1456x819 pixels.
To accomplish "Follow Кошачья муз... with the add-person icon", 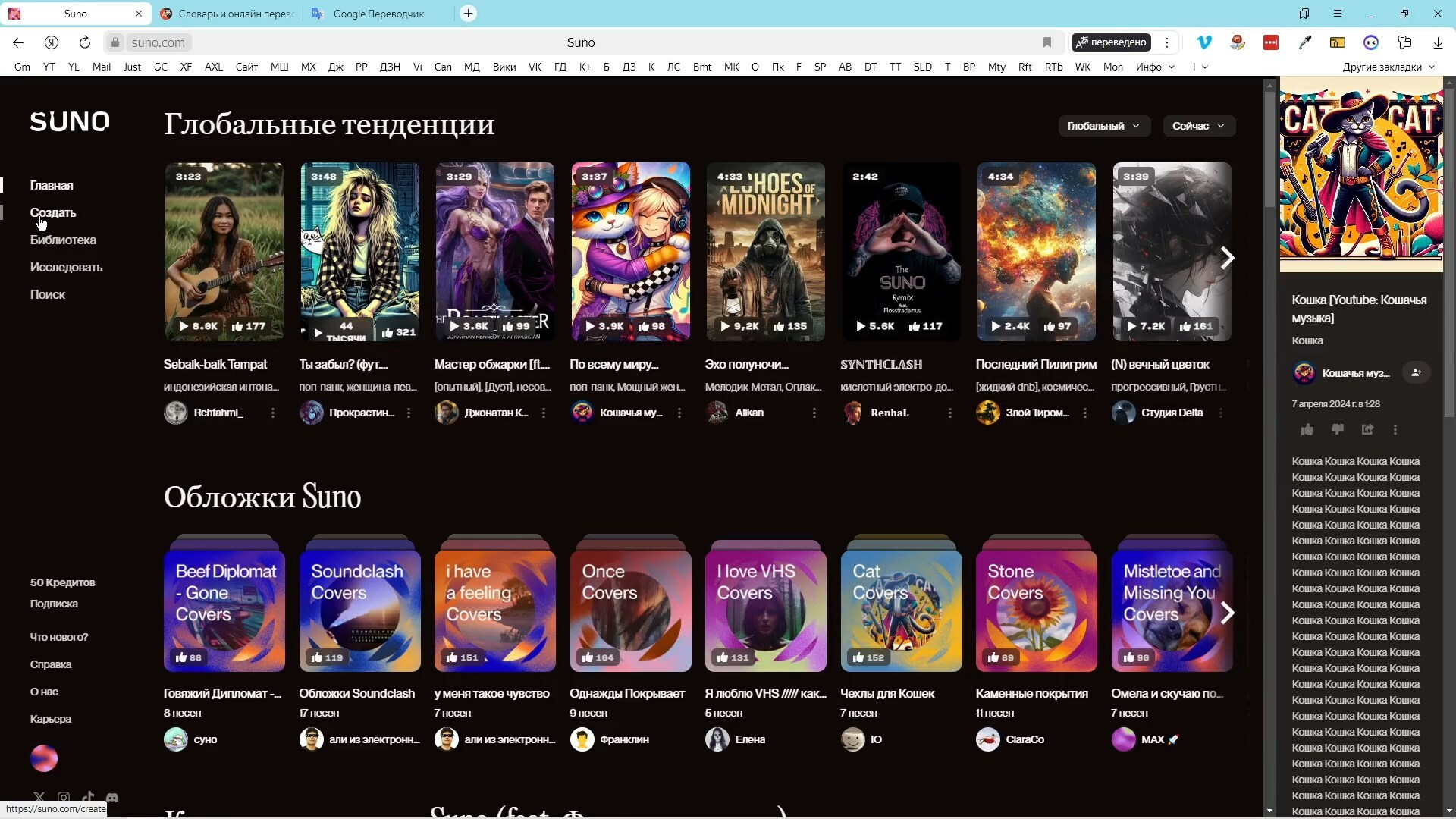I will tap(1416, 372).
